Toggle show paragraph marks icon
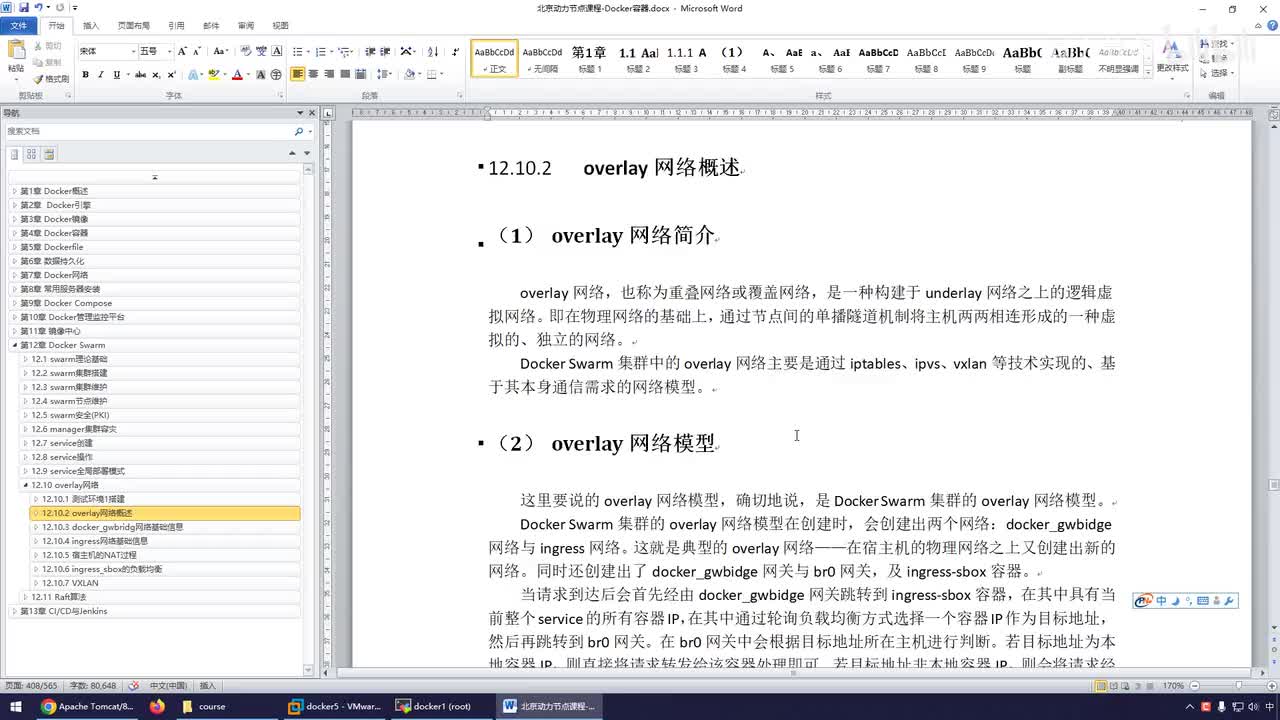1280x720 pixels. tap(456, 51)
